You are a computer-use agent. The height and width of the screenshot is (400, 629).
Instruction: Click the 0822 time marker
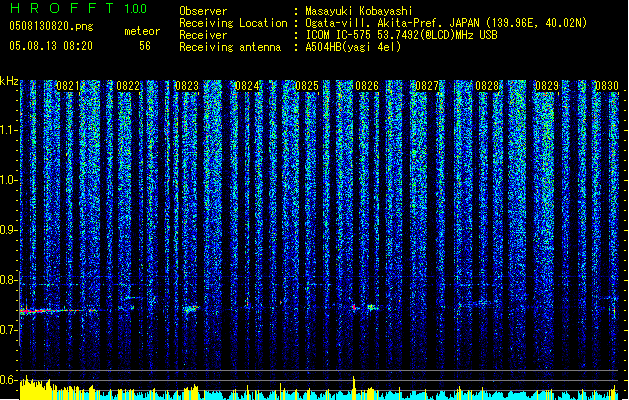128,86
